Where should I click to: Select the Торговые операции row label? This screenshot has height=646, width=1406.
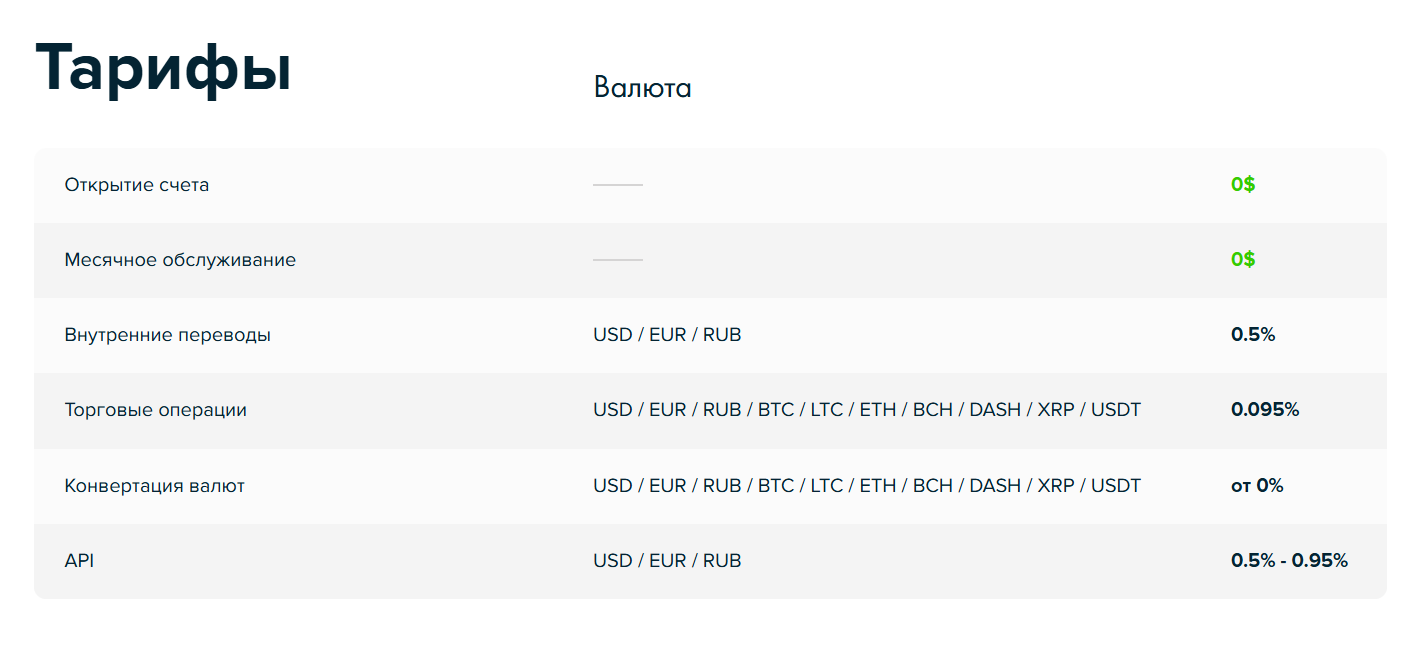coord(155,410)
